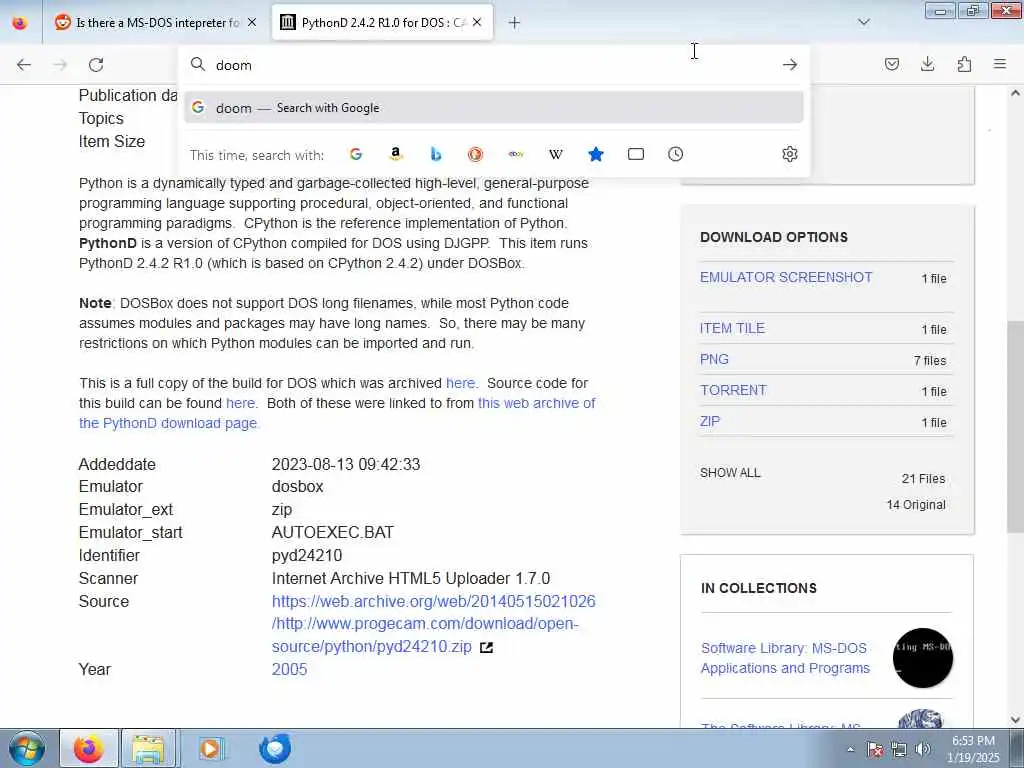1024x768 pixels.
Task: Search history with the clock icon
Action: coord(675,154)
